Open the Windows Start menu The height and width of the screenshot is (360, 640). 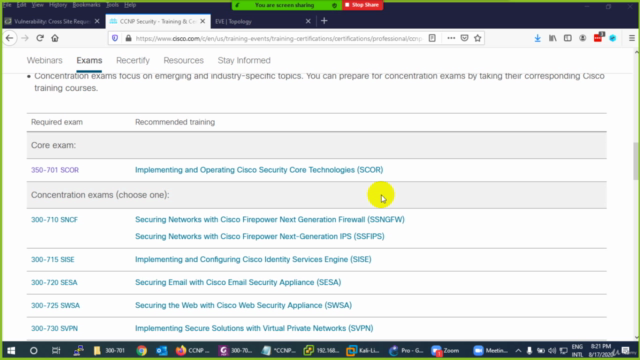click(11, 351)
